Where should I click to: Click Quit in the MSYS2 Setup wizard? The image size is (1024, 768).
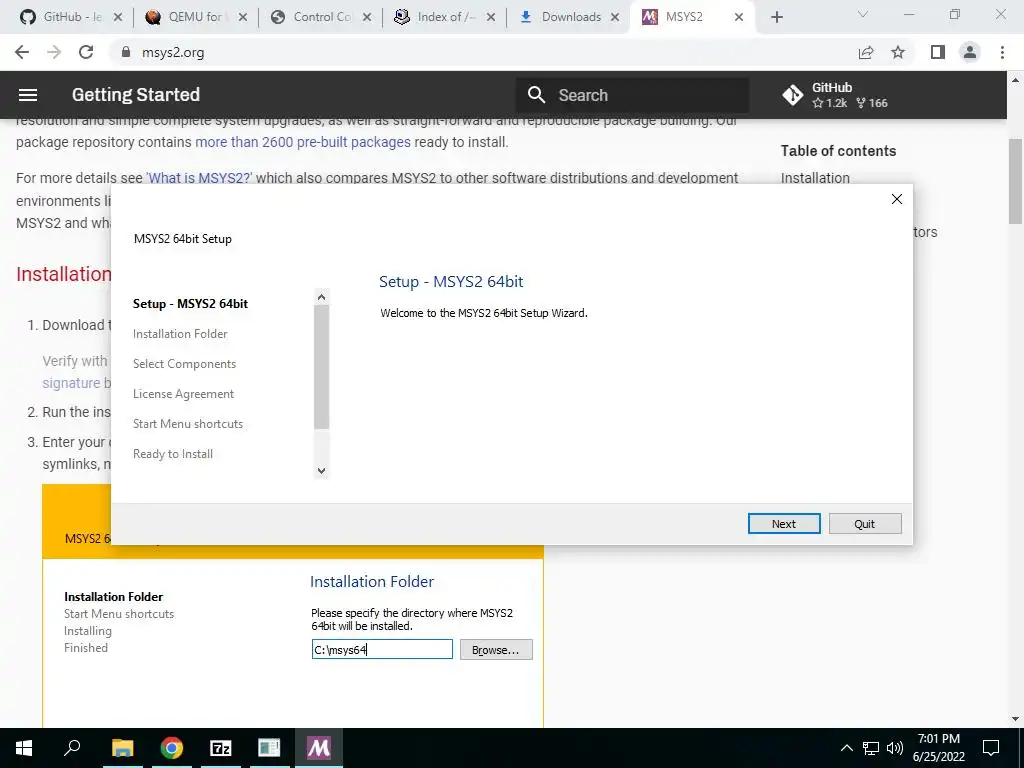tap(865, 524)
